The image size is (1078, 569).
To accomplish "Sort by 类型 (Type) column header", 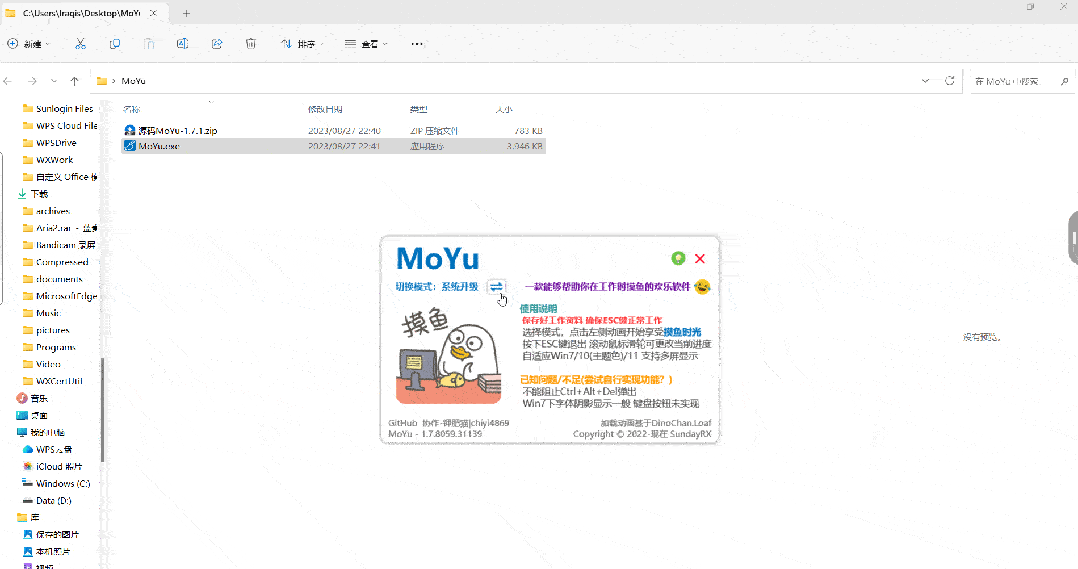I will pos(419,109).
